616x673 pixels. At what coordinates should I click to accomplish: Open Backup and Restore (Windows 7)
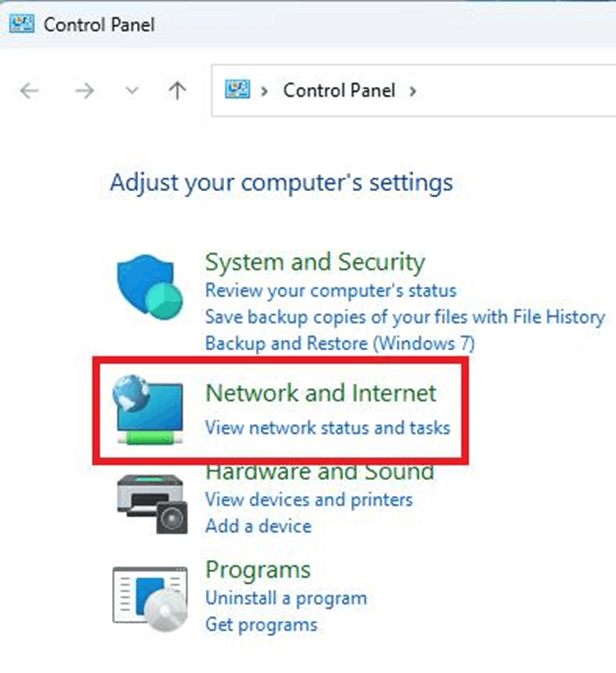tap(340, 343)
